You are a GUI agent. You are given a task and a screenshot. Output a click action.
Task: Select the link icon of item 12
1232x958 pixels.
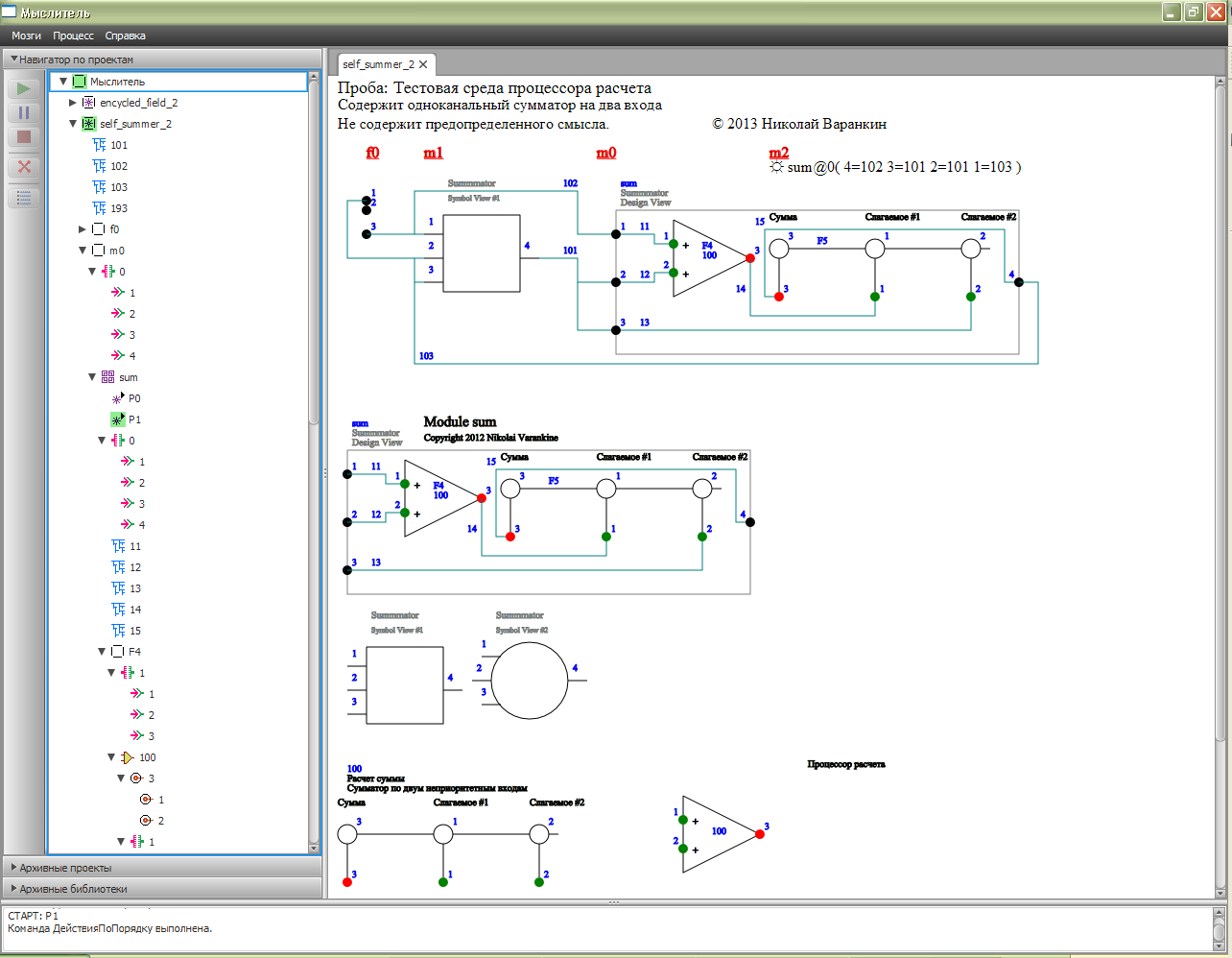tap(118, 567)
